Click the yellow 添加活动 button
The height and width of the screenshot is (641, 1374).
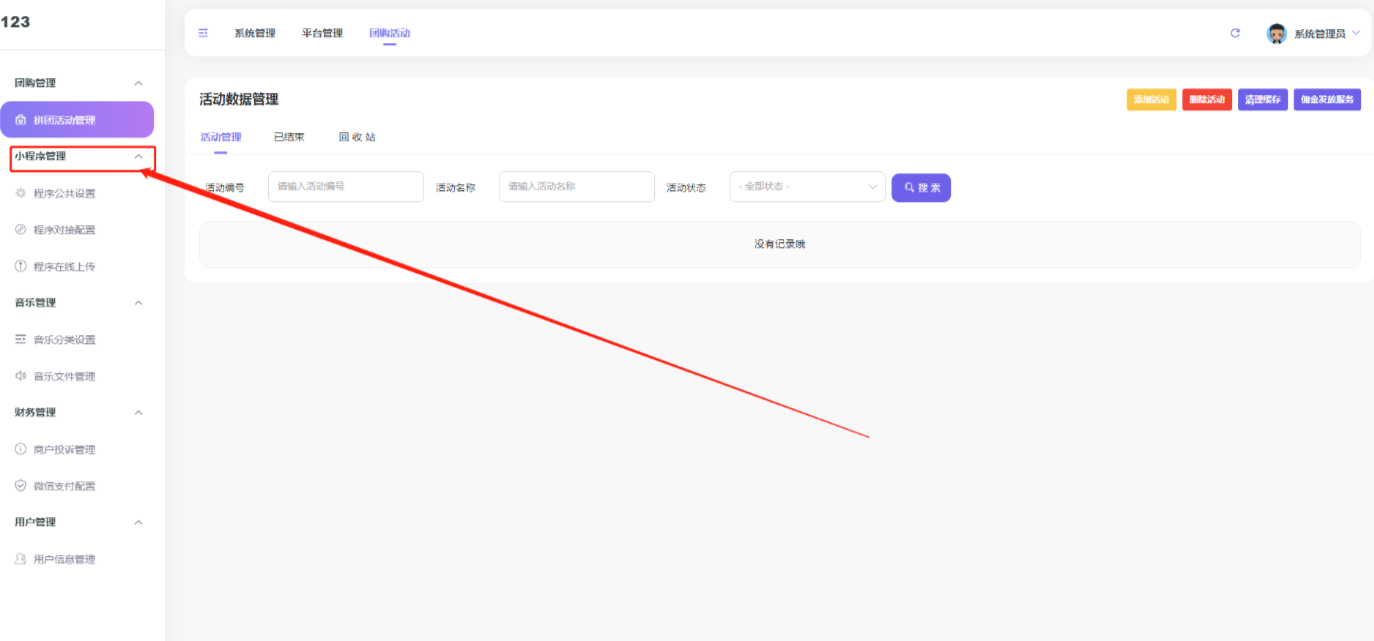[1151, 100]
